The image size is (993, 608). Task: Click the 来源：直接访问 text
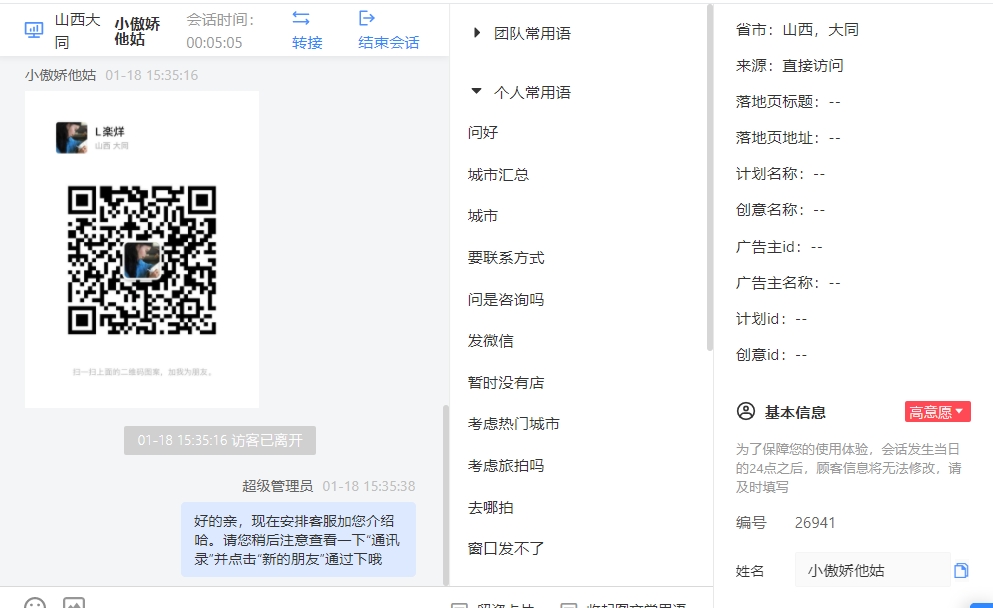click(x=789, y=66)
